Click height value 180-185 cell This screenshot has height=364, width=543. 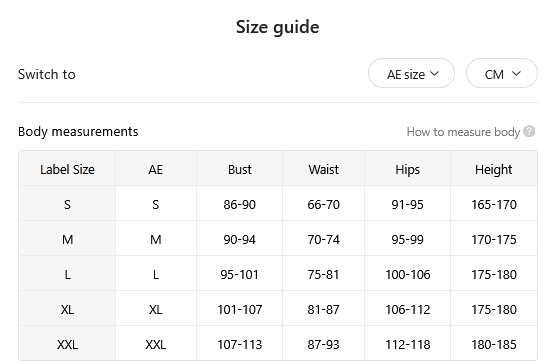point(493,344)
